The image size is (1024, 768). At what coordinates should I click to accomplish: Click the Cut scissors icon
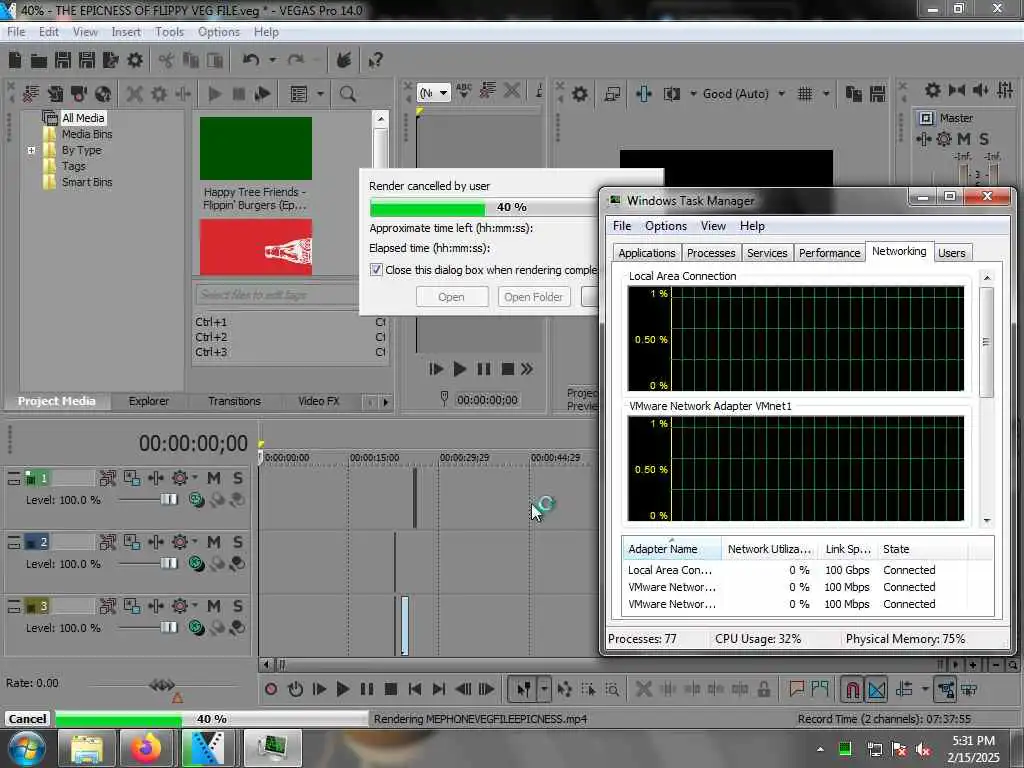coord(166,61)
